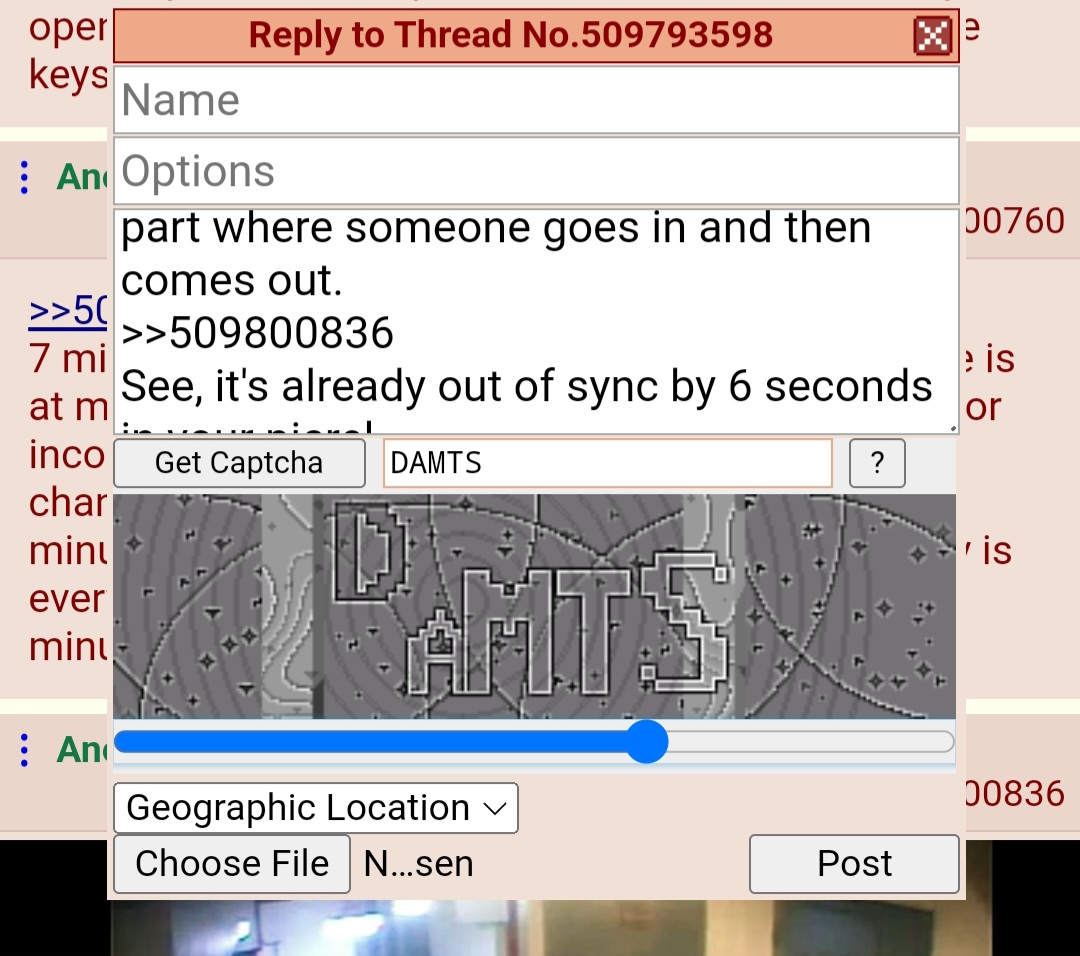Image resolution: width=1080 pixels, height=956 pixels.
Task: Open the Geographic Location dropdown
Action: tap(315, 808)
